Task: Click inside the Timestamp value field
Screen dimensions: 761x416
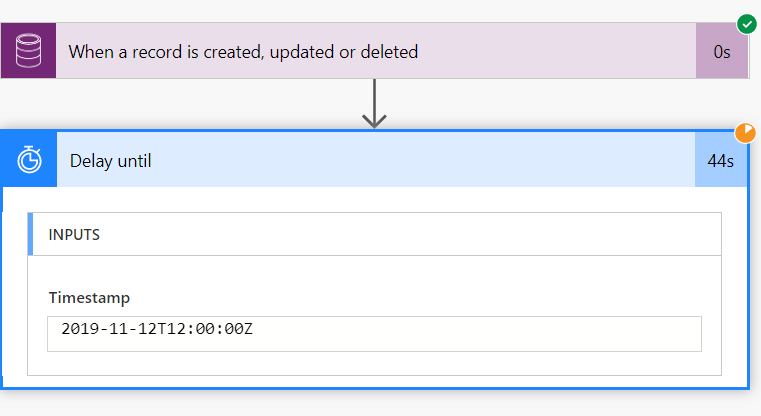Action: [374, 334]
